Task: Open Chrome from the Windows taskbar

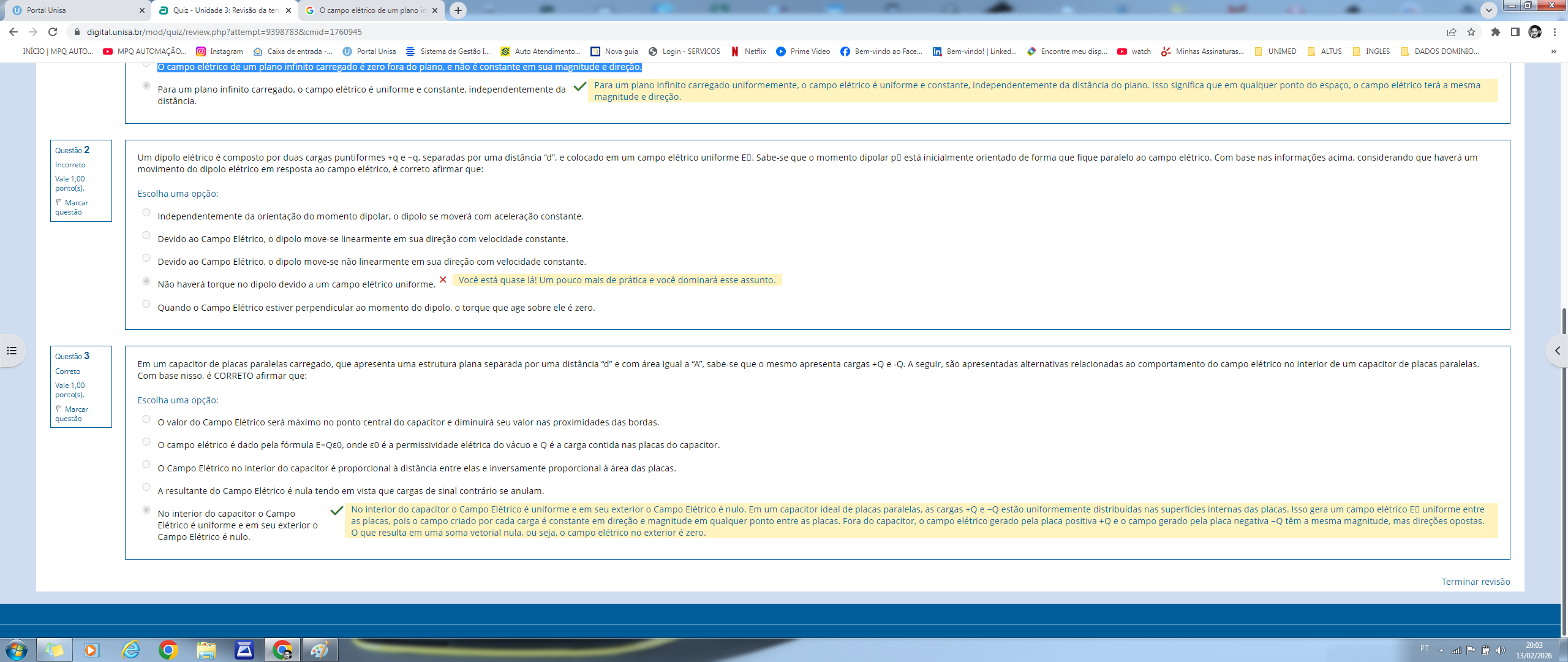Action: 168,650
